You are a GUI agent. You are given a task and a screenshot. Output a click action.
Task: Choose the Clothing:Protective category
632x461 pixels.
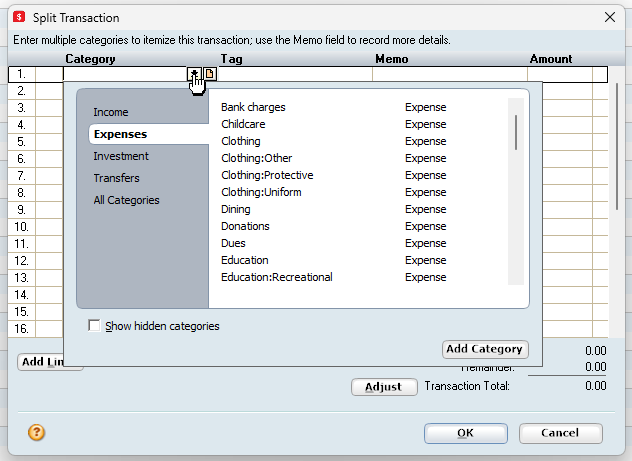[267, 175]
